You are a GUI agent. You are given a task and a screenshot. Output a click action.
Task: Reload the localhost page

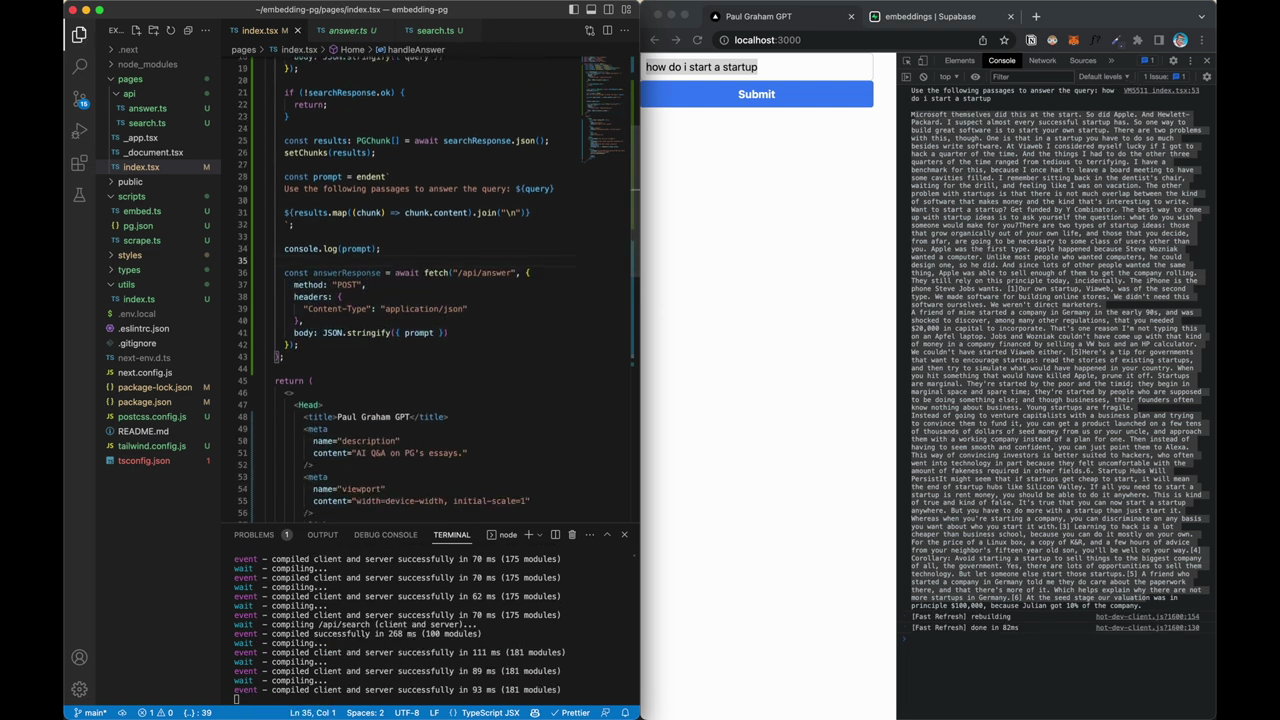pos(697,40)
